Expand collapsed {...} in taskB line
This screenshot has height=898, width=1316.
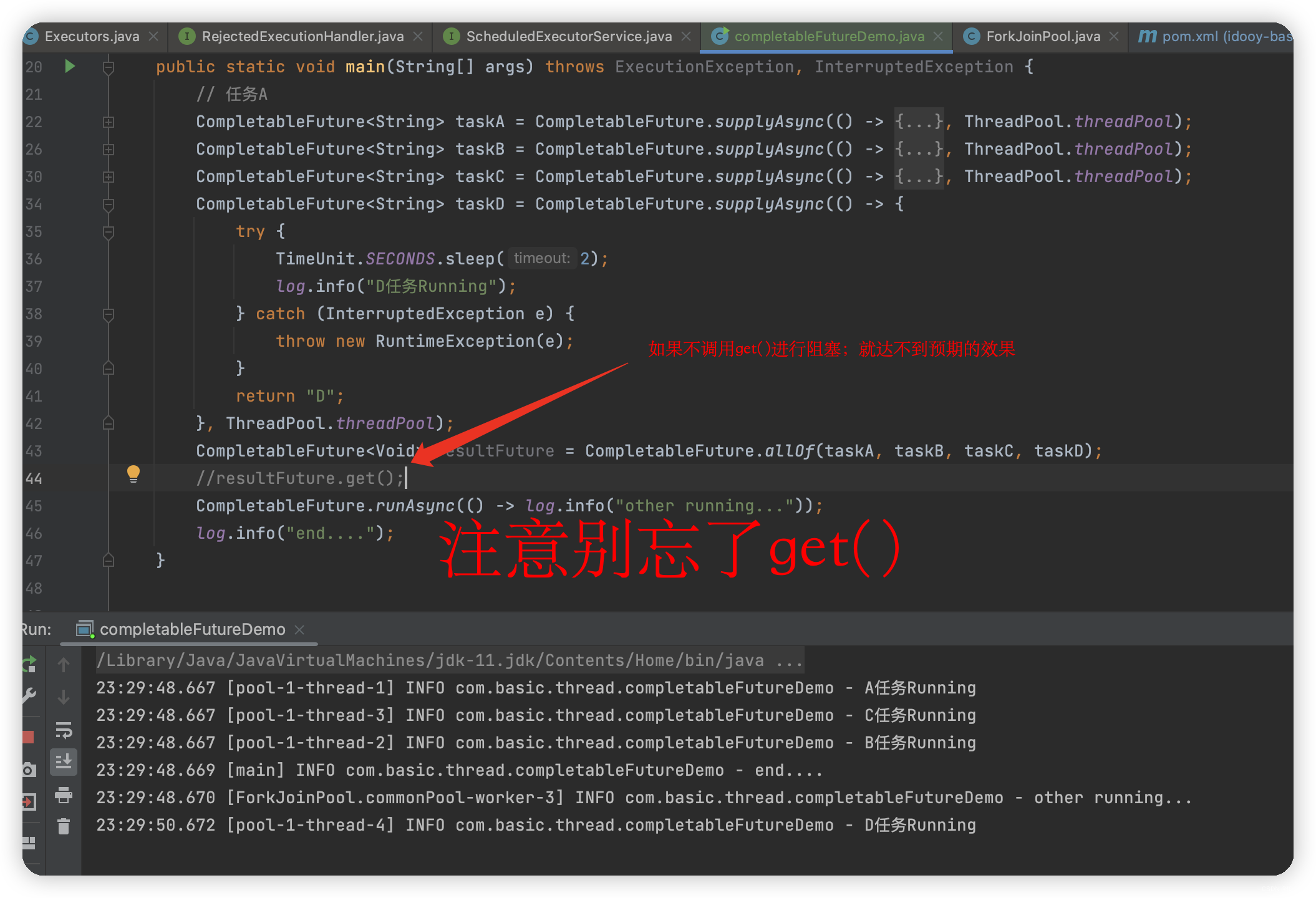919,149
